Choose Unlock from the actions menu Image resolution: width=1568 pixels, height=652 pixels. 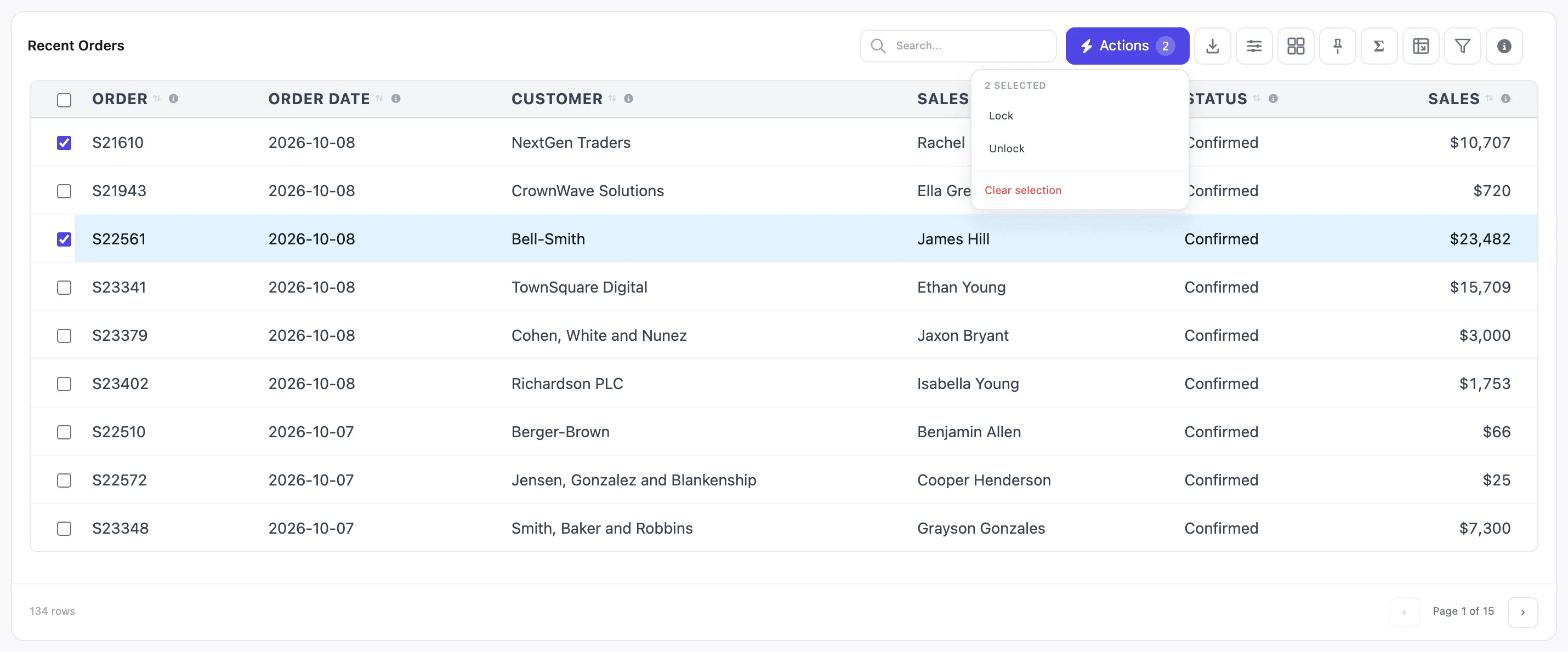pos(1080,148)
